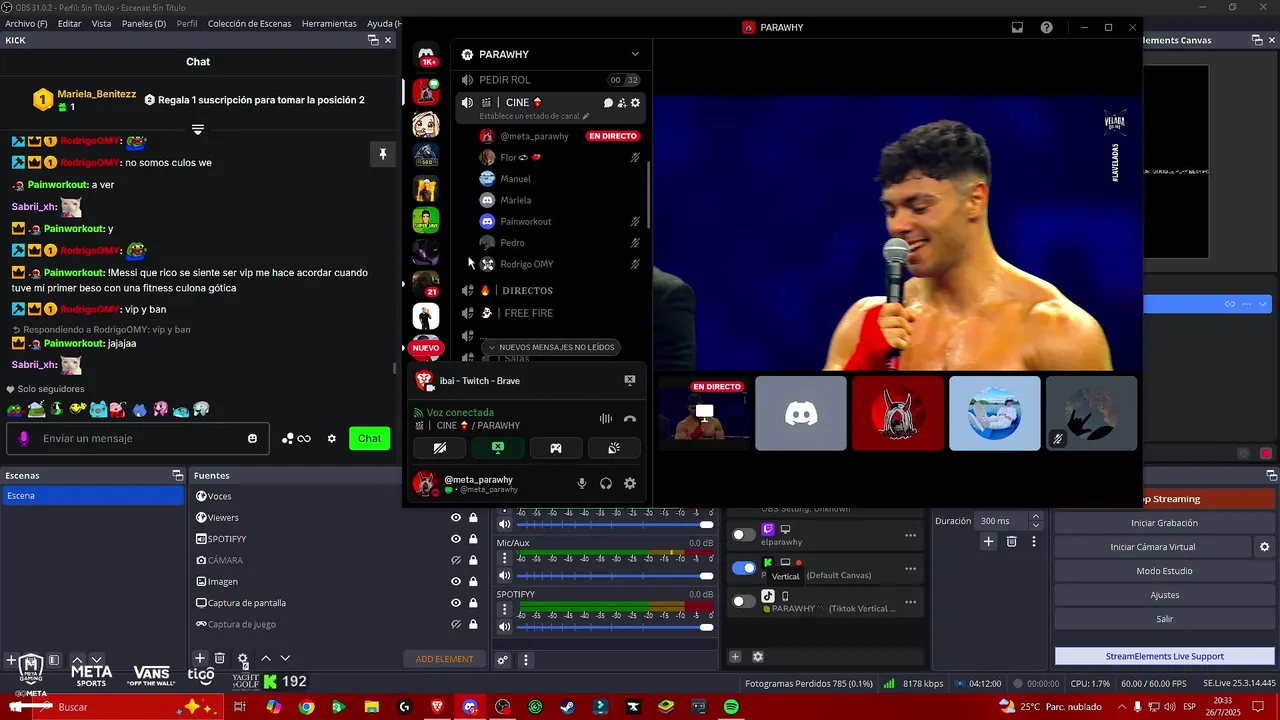Show the CÁMARA source
The width and height of the screenshot is (1280, 720).
[456, 560]
